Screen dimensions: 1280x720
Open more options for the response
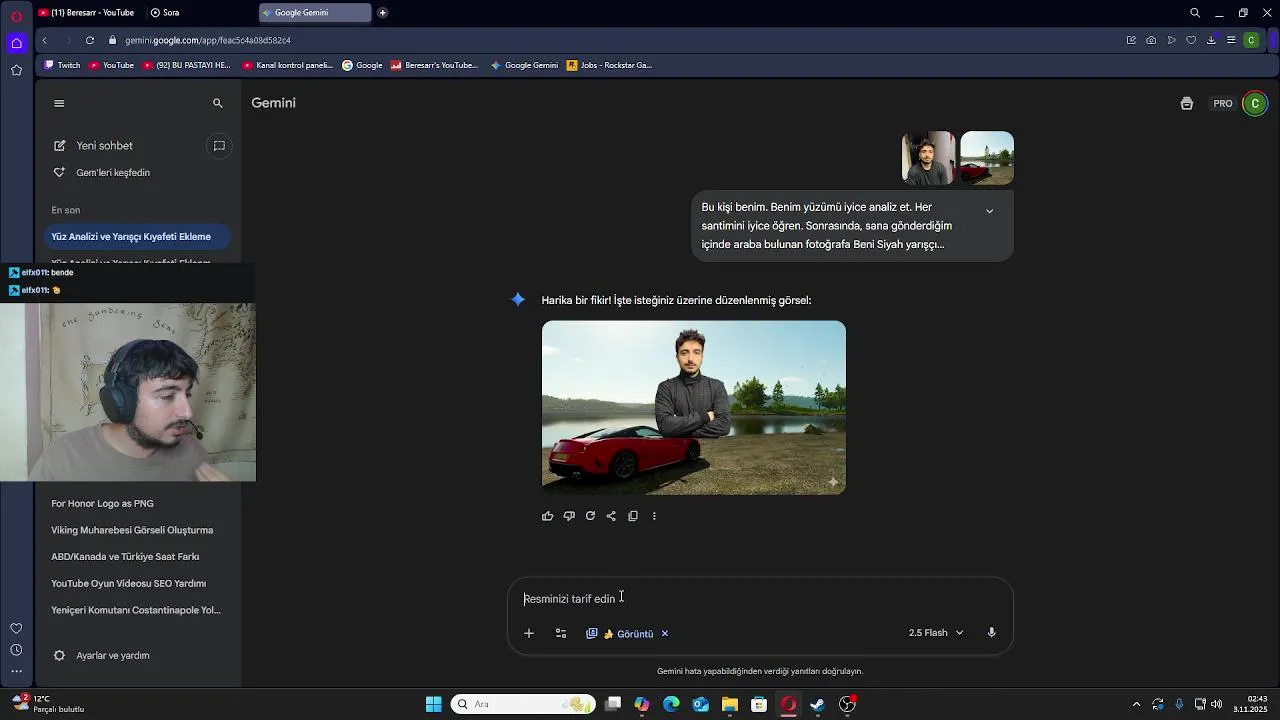tap(654, 516)
